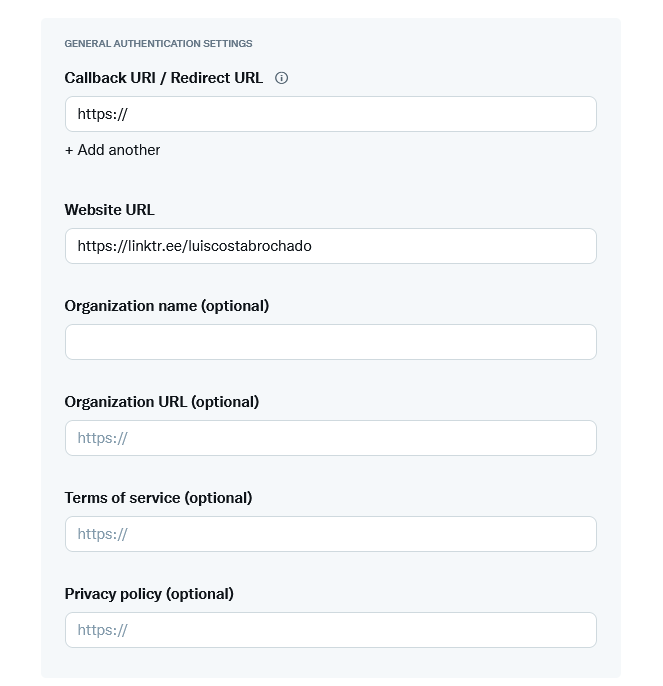Click the https:// placeholder in Privacy policy
The height and width of the screenshot is (686, 663).
[x=102, y=630]
